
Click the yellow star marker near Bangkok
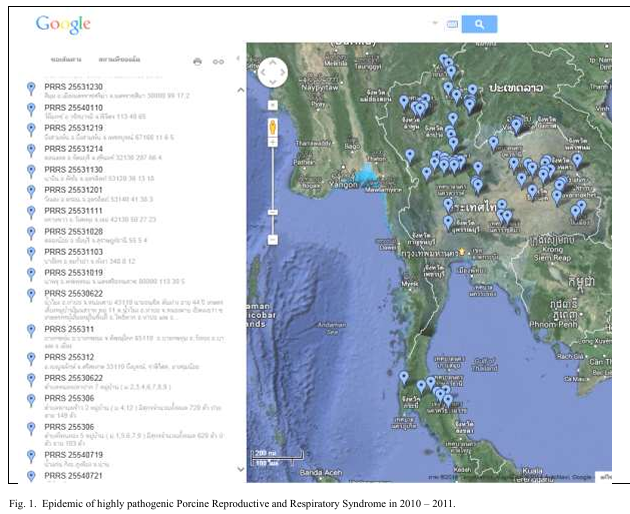coord(462,252)
